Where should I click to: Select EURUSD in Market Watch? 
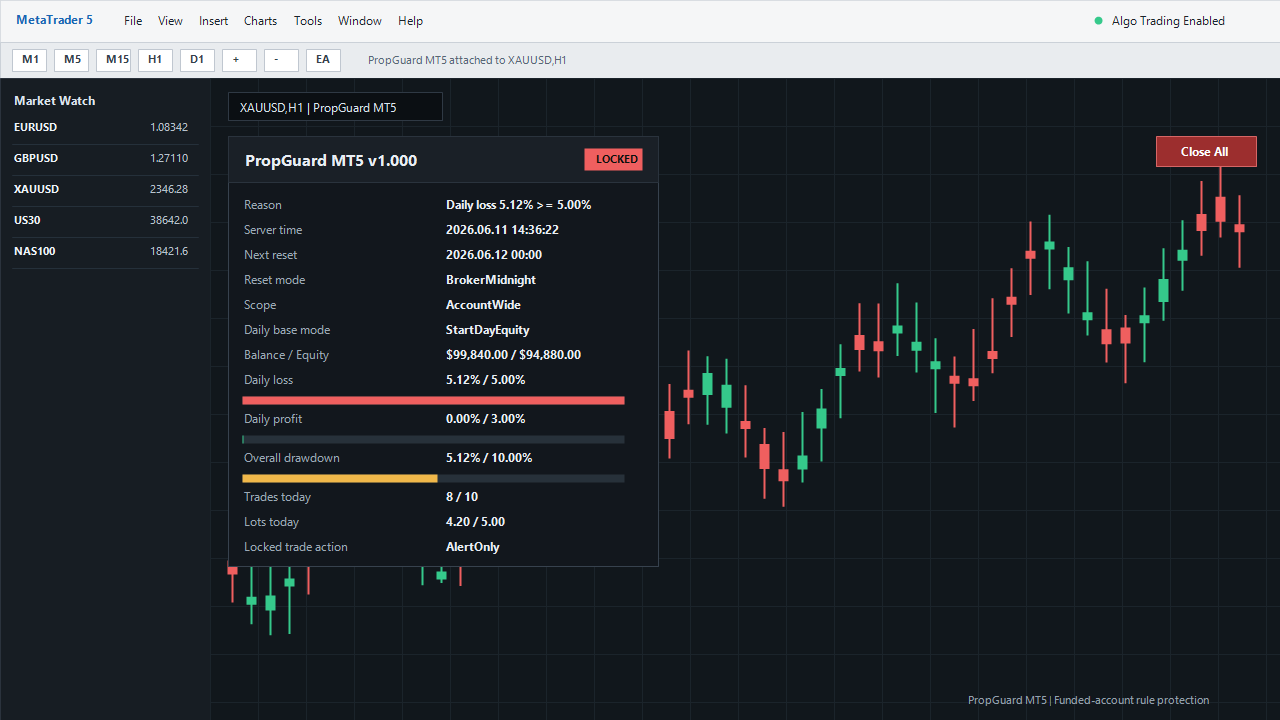pos(105,128)
